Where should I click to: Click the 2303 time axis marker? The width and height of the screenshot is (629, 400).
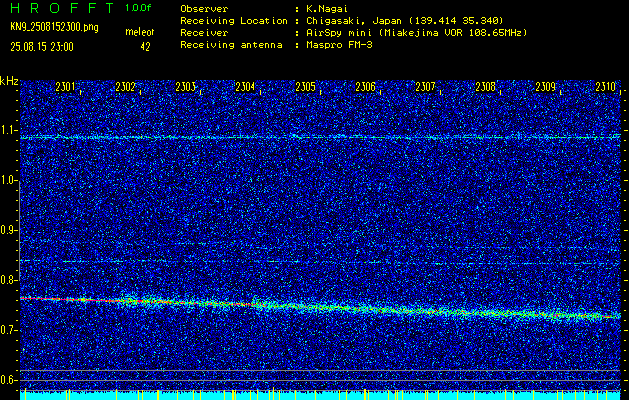pyautogui.click(x=185, y=87)
